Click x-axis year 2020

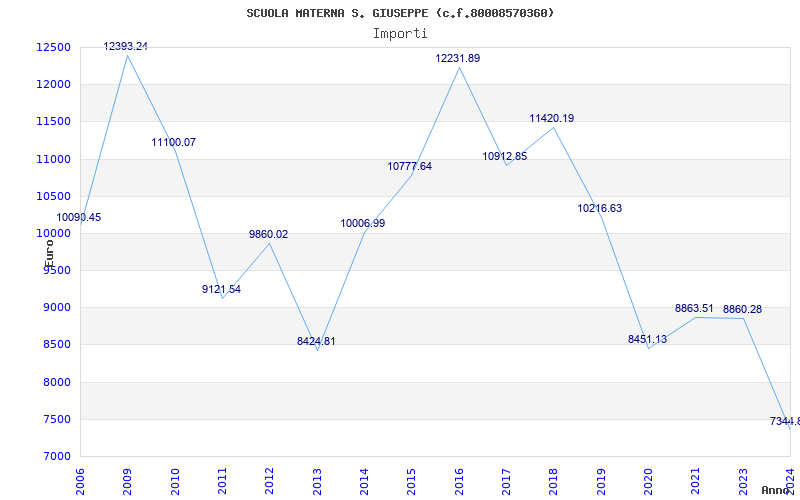coord(648,482)
